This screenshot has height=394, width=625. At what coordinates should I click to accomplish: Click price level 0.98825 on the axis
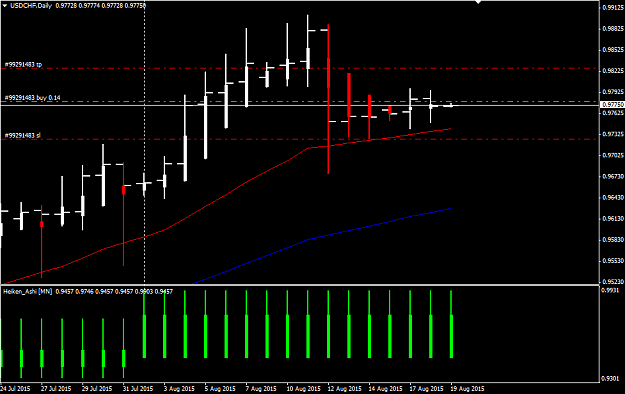pos(613,29)
